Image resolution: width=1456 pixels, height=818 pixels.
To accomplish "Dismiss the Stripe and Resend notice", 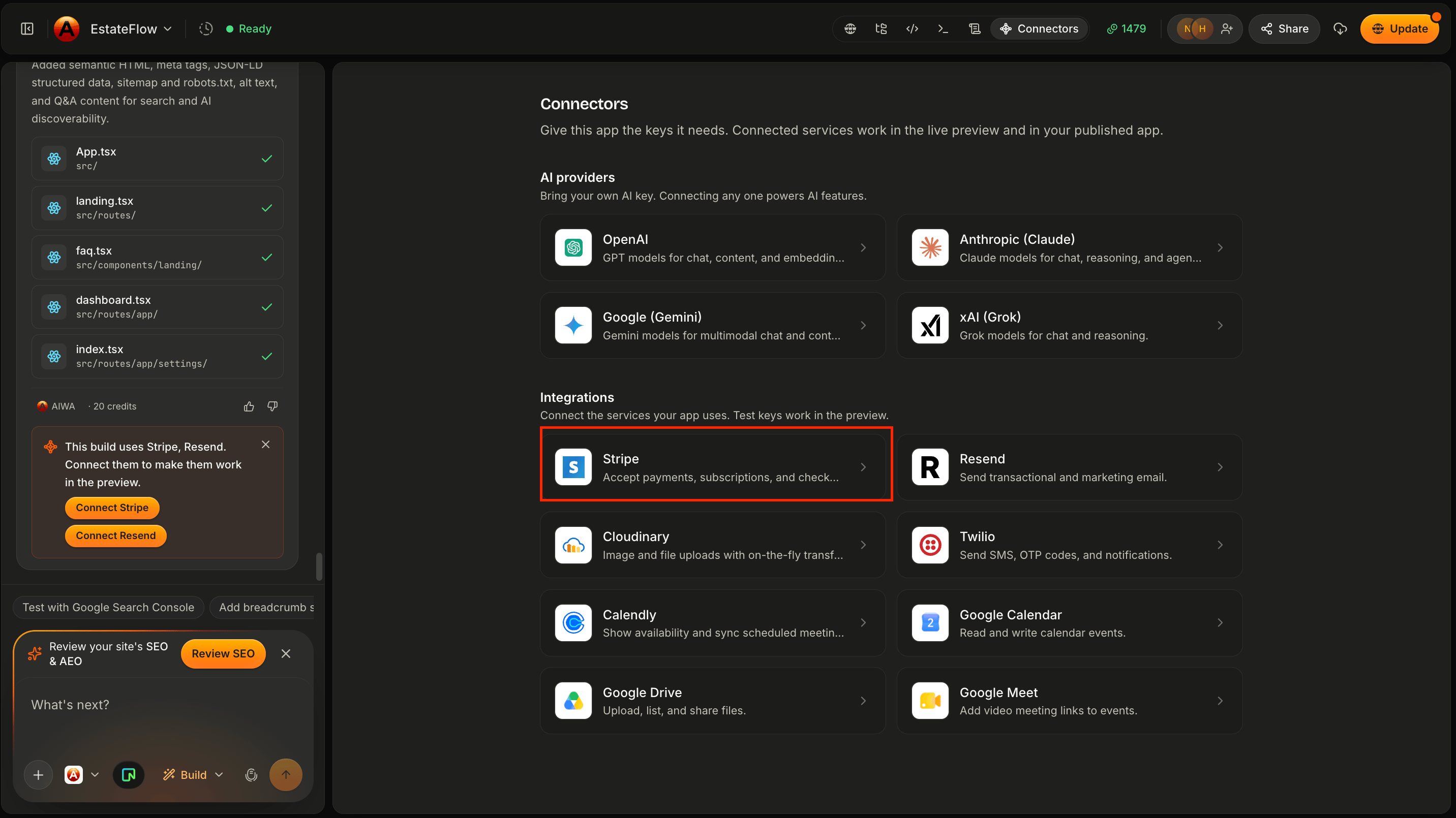I will tap(266, 445).
